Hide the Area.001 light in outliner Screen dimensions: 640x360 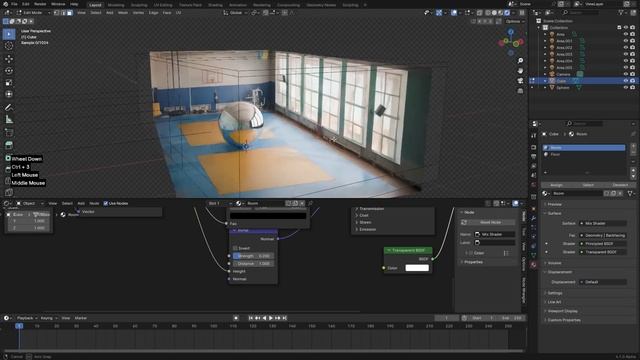click(x=625, y=41)
